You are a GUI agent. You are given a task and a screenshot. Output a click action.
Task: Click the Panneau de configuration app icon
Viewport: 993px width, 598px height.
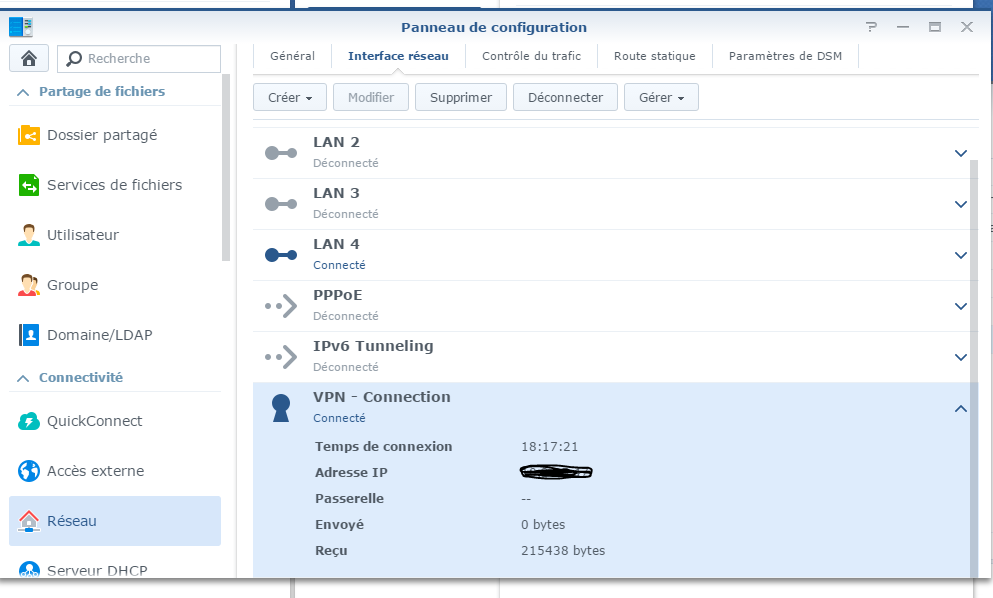point(21,27)
